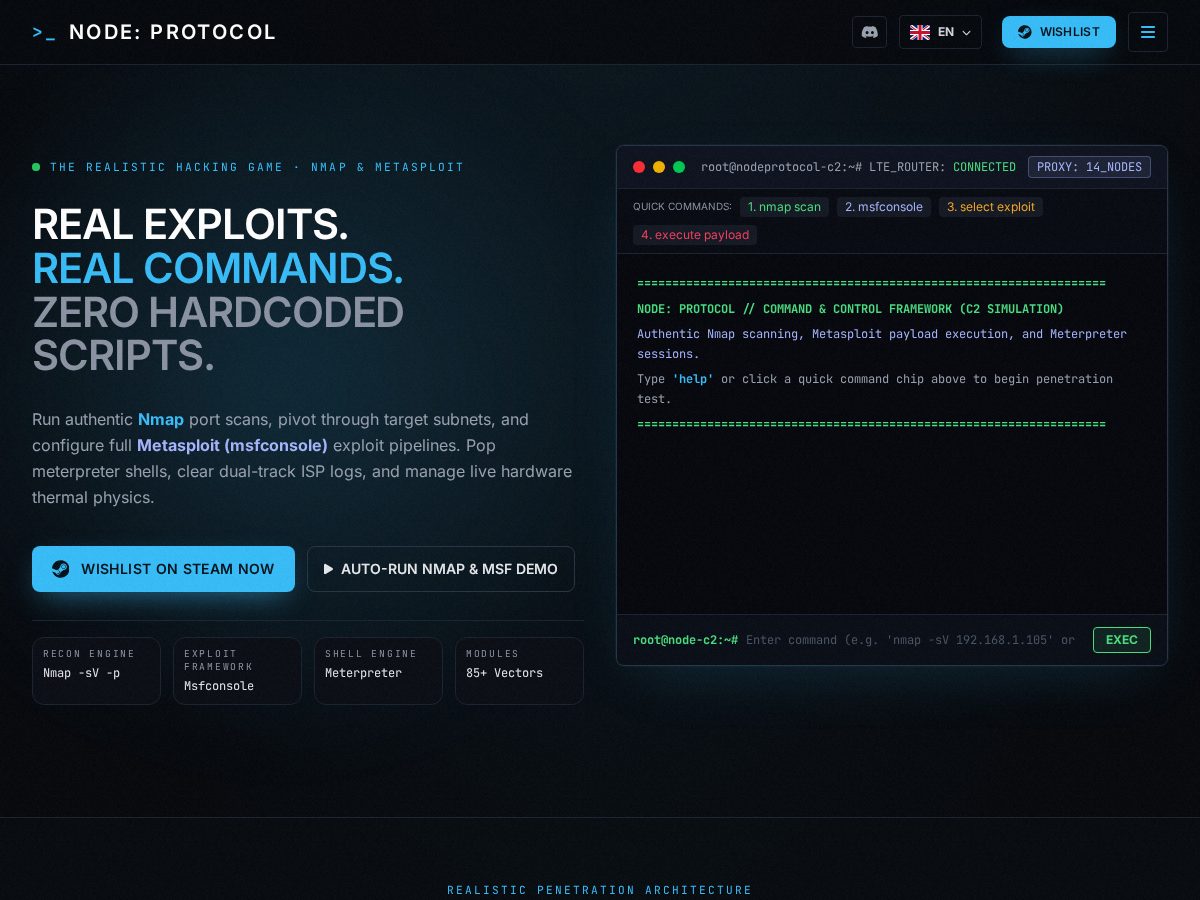The height and width of the screenshot is (900, 1200).
Task: Click the Modules 85+ Vectors card
Action: (x=519, y=671)
